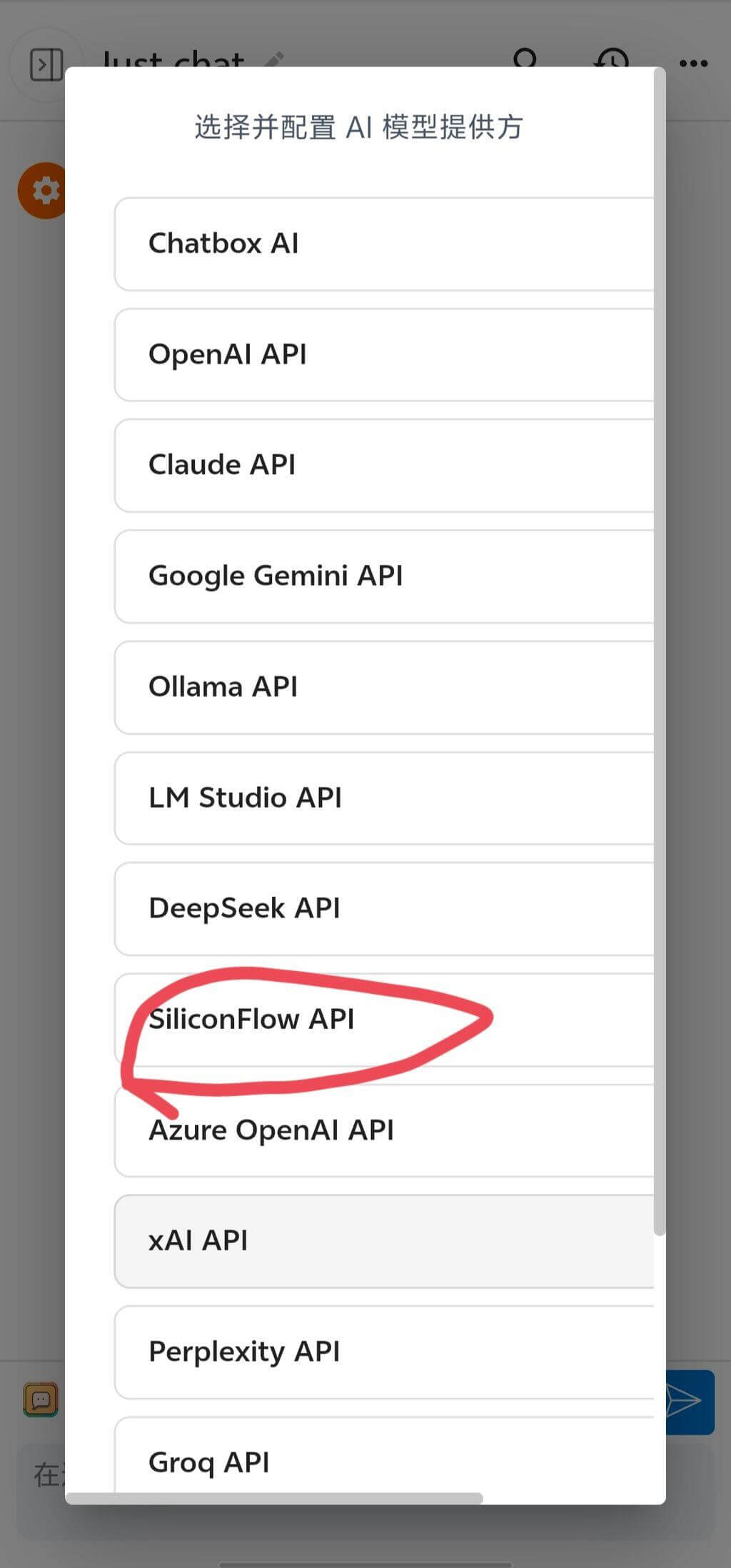The height and width of the screenshot is (1568, 731).
Task: Pick the highlighted xAI API entry
Action: pos(384,1242)
